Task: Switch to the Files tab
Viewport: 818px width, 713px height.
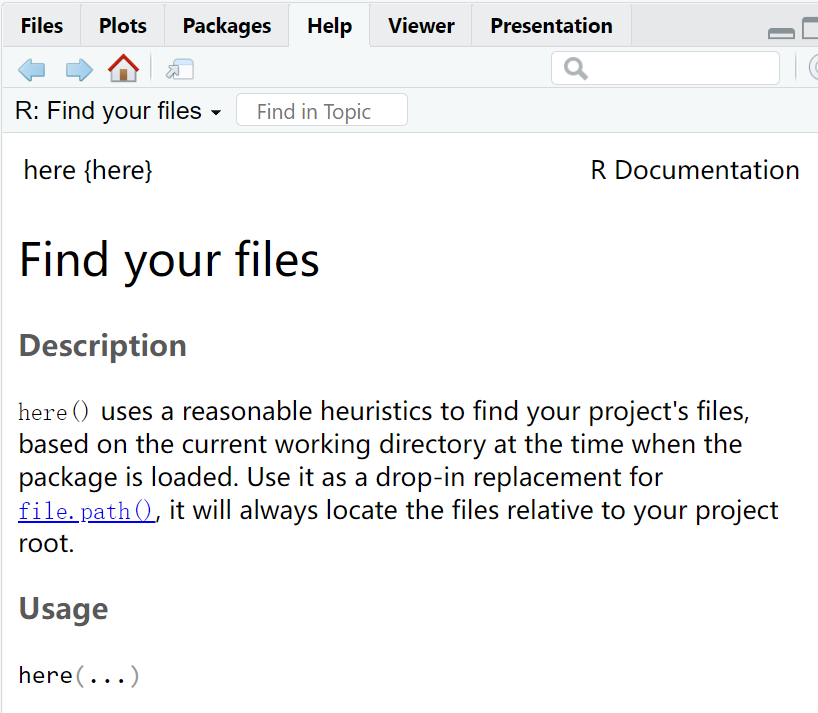Action: pyautogui.click(x=41, y=26)
